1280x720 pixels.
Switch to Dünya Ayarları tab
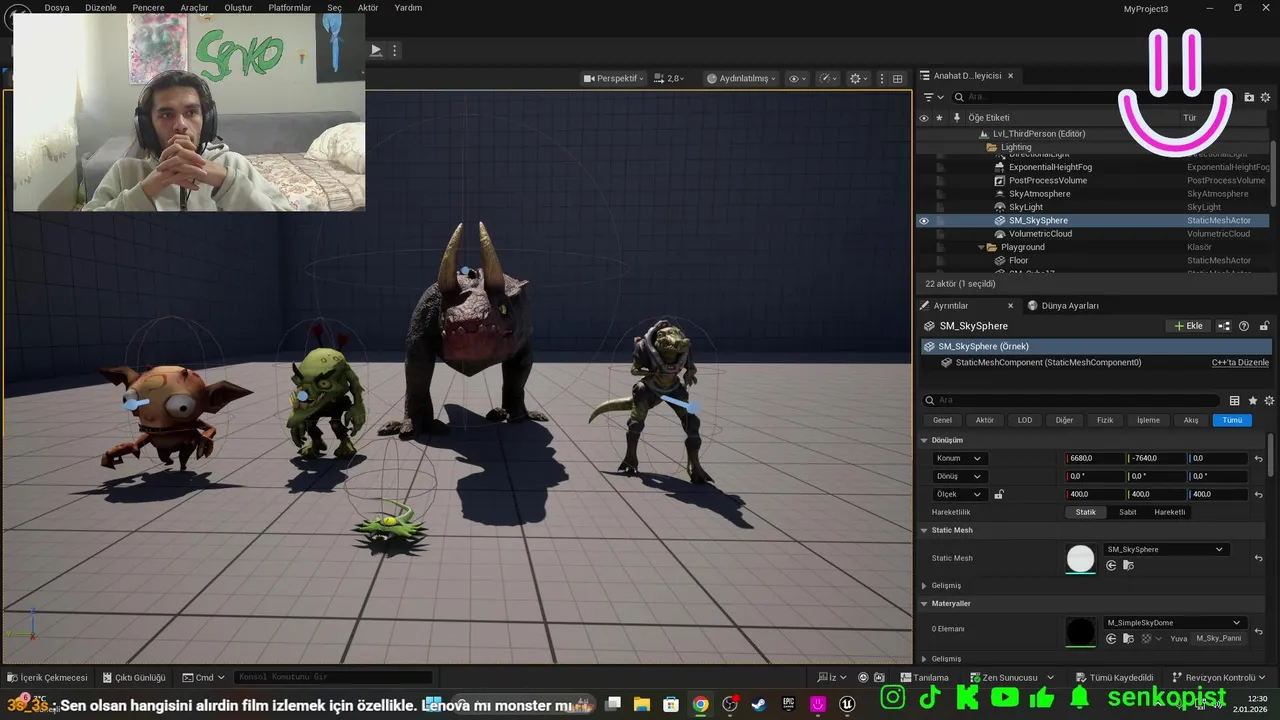(1063, 306)
